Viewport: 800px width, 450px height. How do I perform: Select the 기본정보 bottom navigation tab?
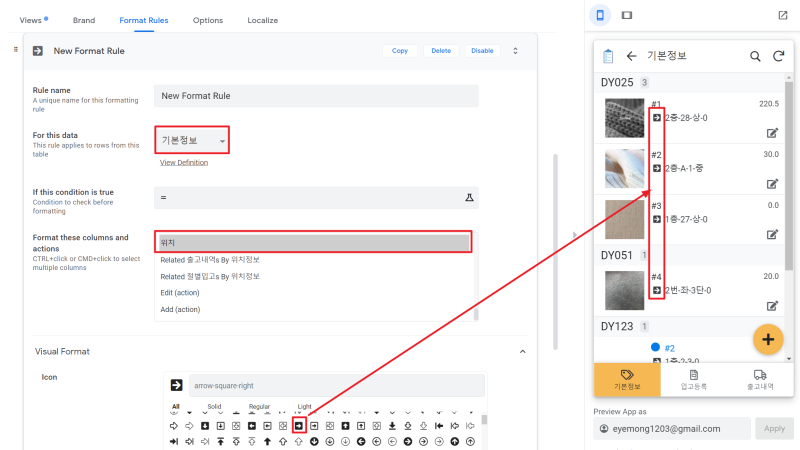point(627,380)
